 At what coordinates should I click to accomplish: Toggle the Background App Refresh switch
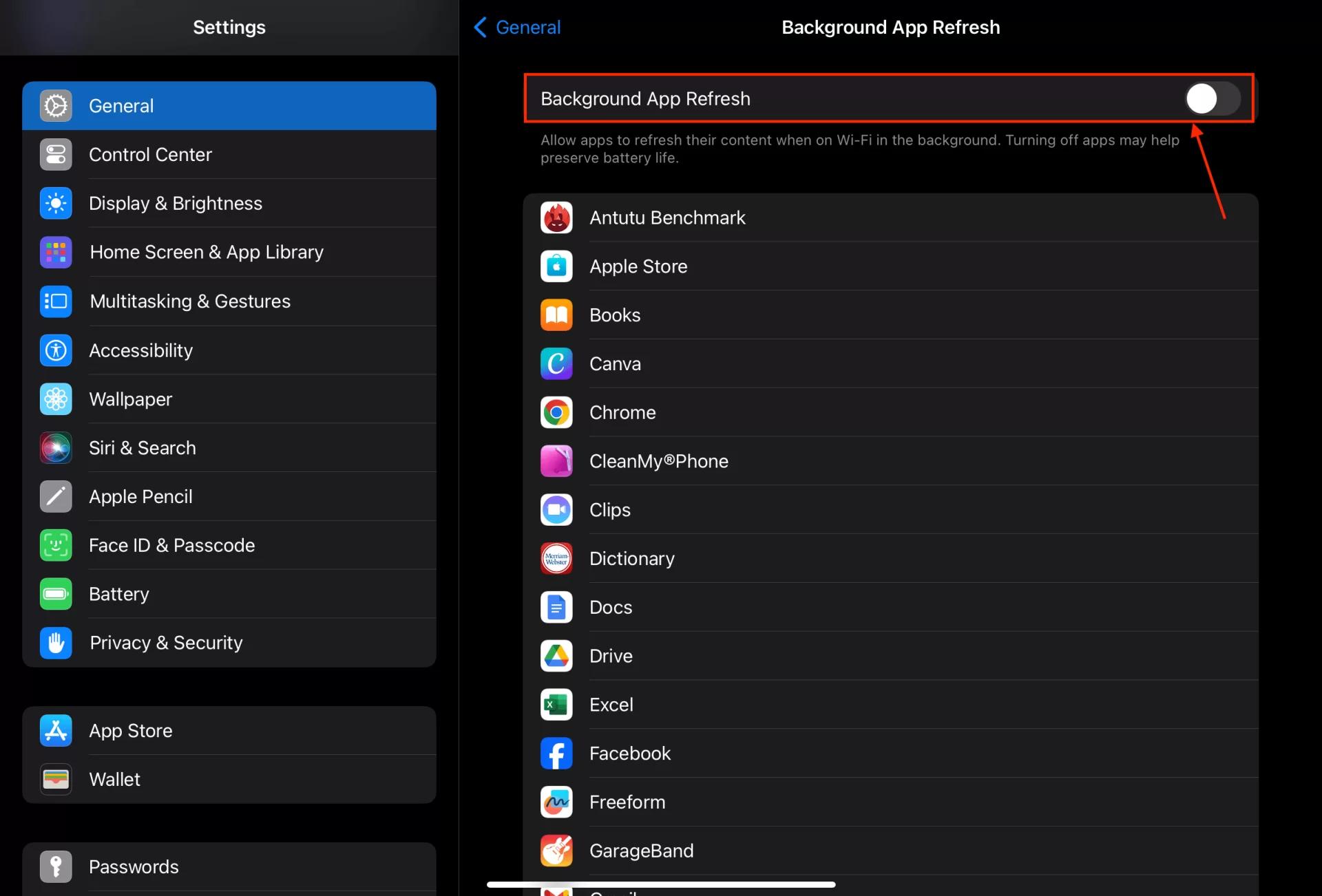coord(1213,98)
